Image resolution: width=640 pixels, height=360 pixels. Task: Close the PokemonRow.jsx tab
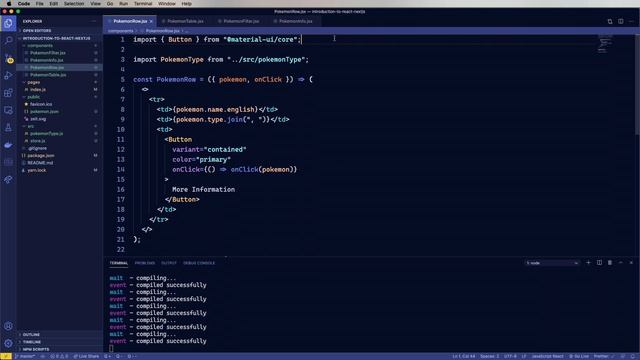pos(151,21)
